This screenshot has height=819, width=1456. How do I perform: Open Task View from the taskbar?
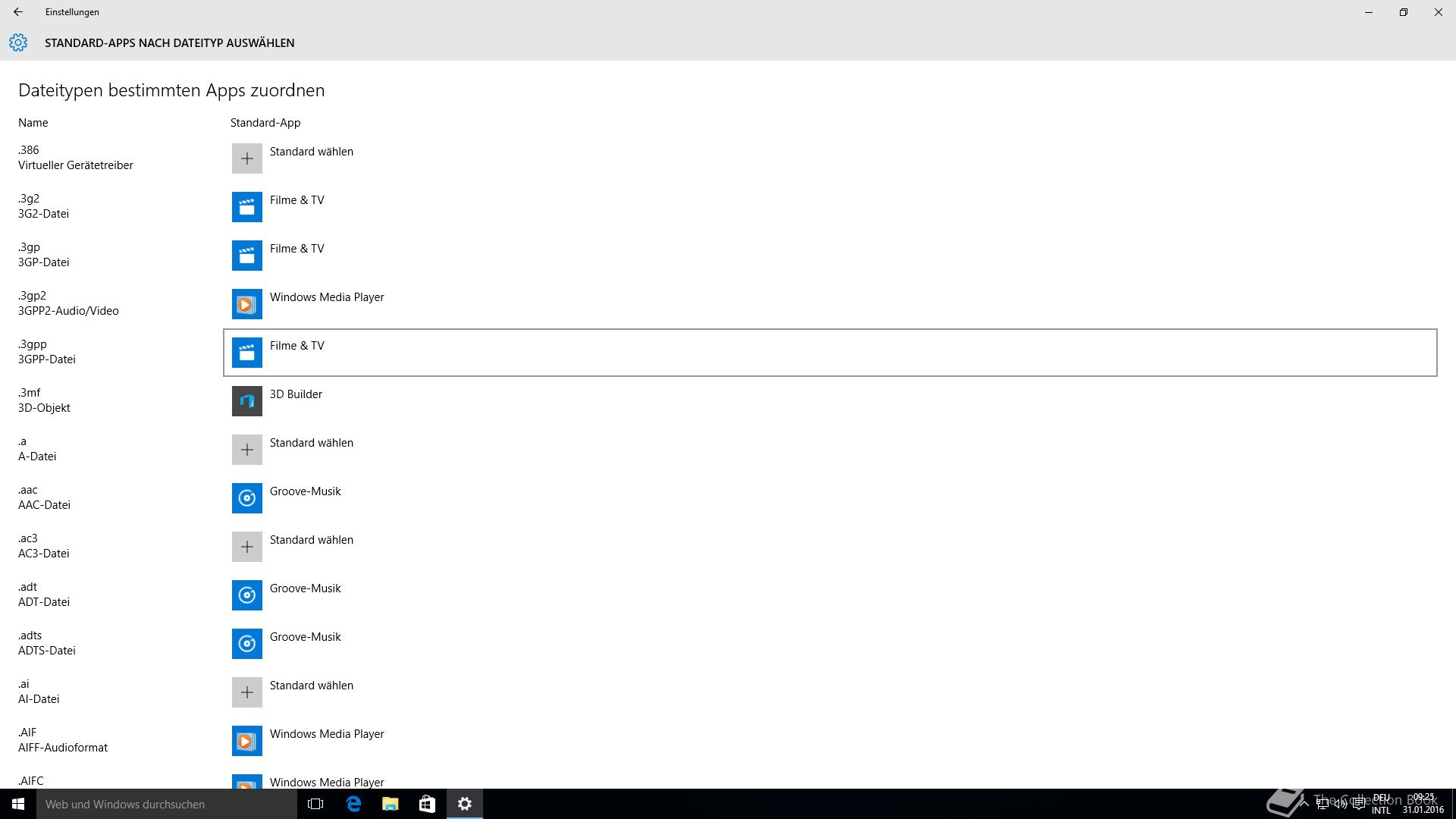[315, 804]
